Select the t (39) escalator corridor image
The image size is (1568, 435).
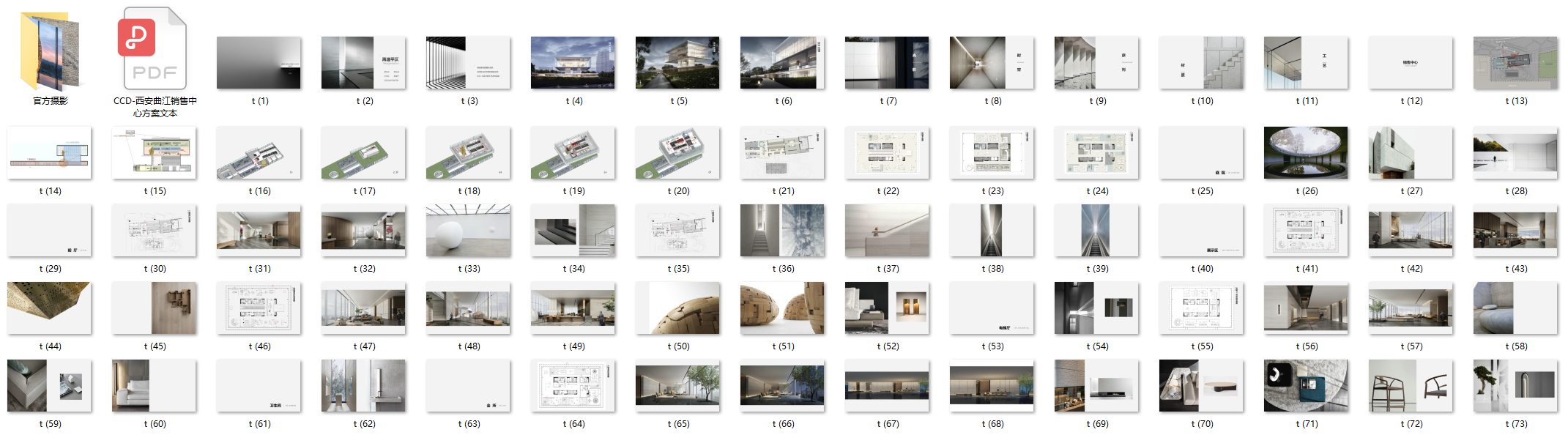[x=1096, y=231]
